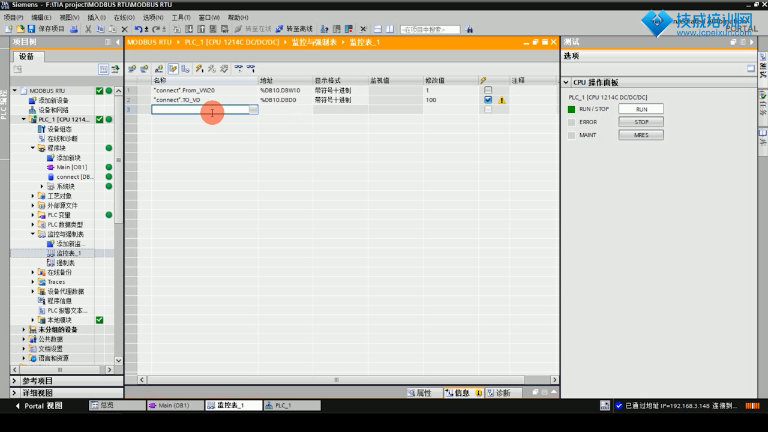Expand the 参考项目 panel
768x432 pixels.
(x=14, y=381)
